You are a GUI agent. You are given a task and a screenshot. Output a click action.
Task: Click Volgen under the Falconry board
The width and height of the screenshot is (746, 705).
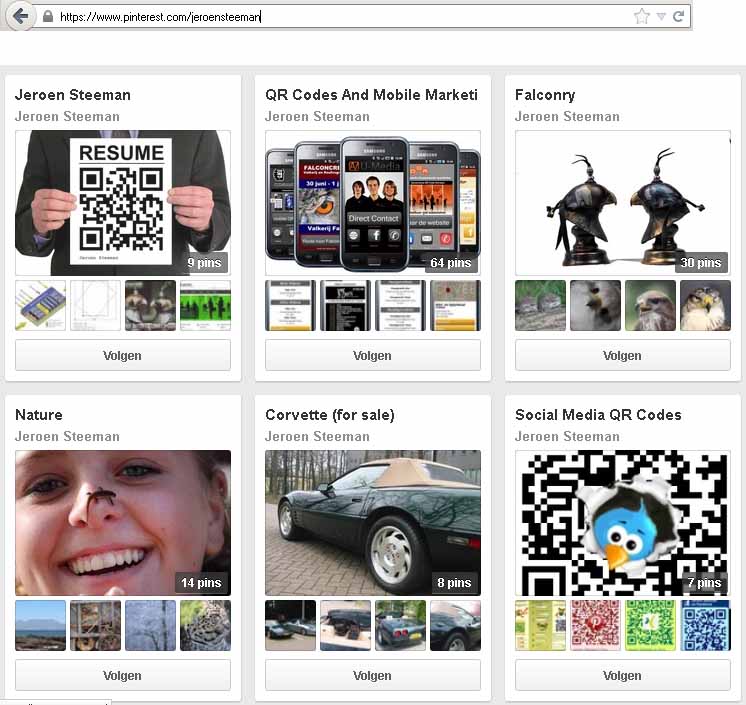pos(622,355)
